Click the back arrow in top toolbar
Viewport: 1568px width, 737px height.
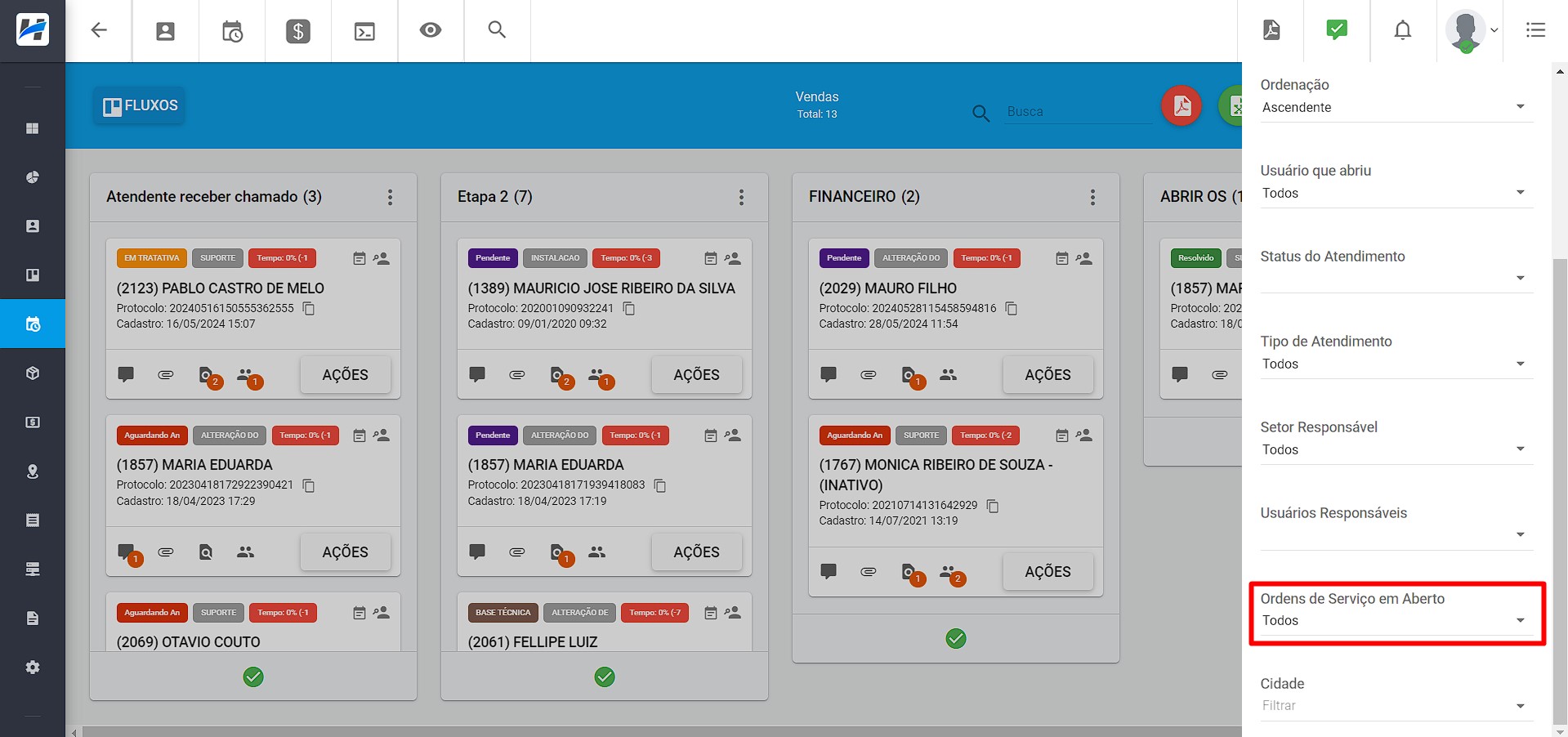(99, 30)
